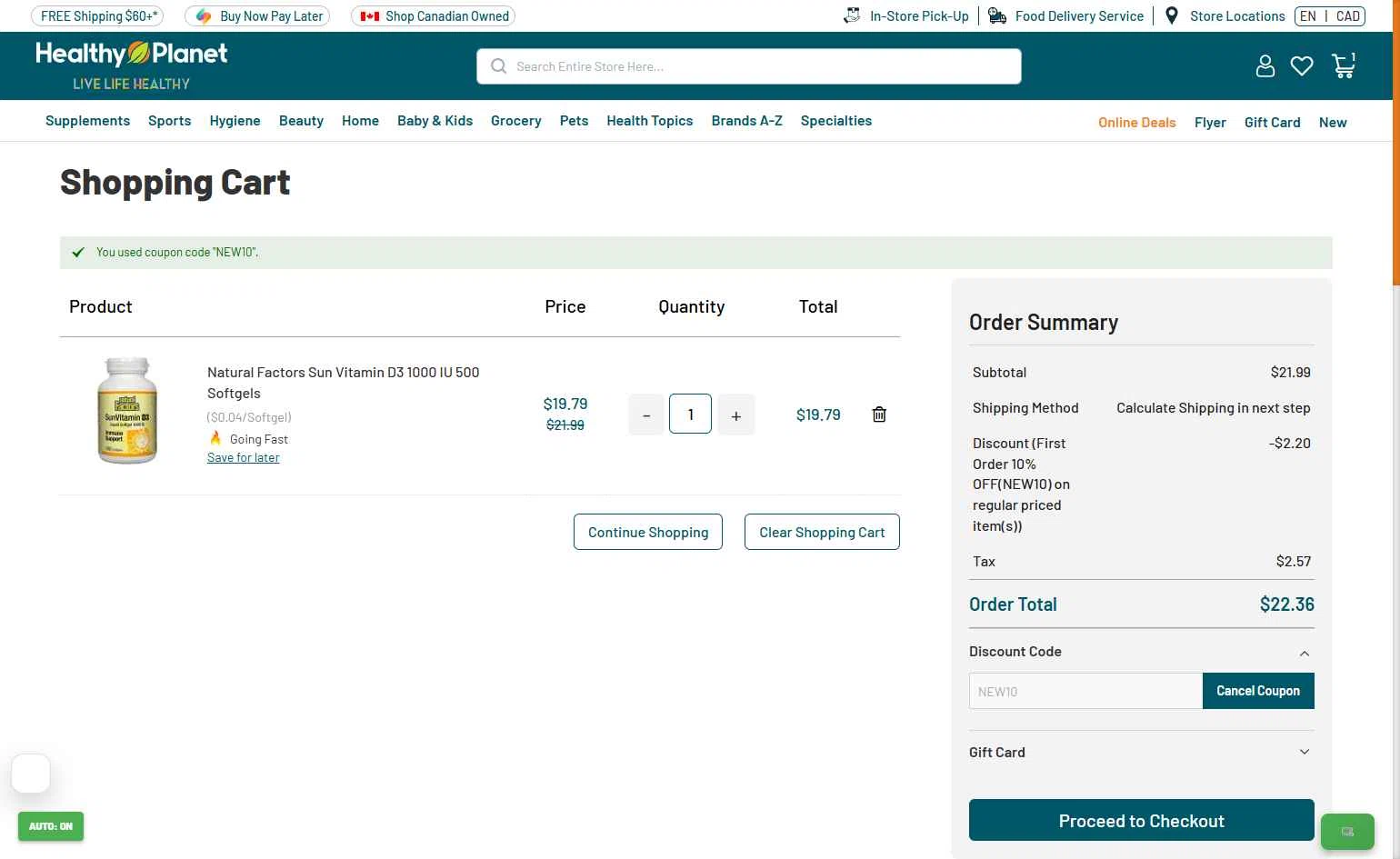The width and height of the screenshot is (1400, 859).
Task: Open the chat widget icon
Action: coord(1347,832)
